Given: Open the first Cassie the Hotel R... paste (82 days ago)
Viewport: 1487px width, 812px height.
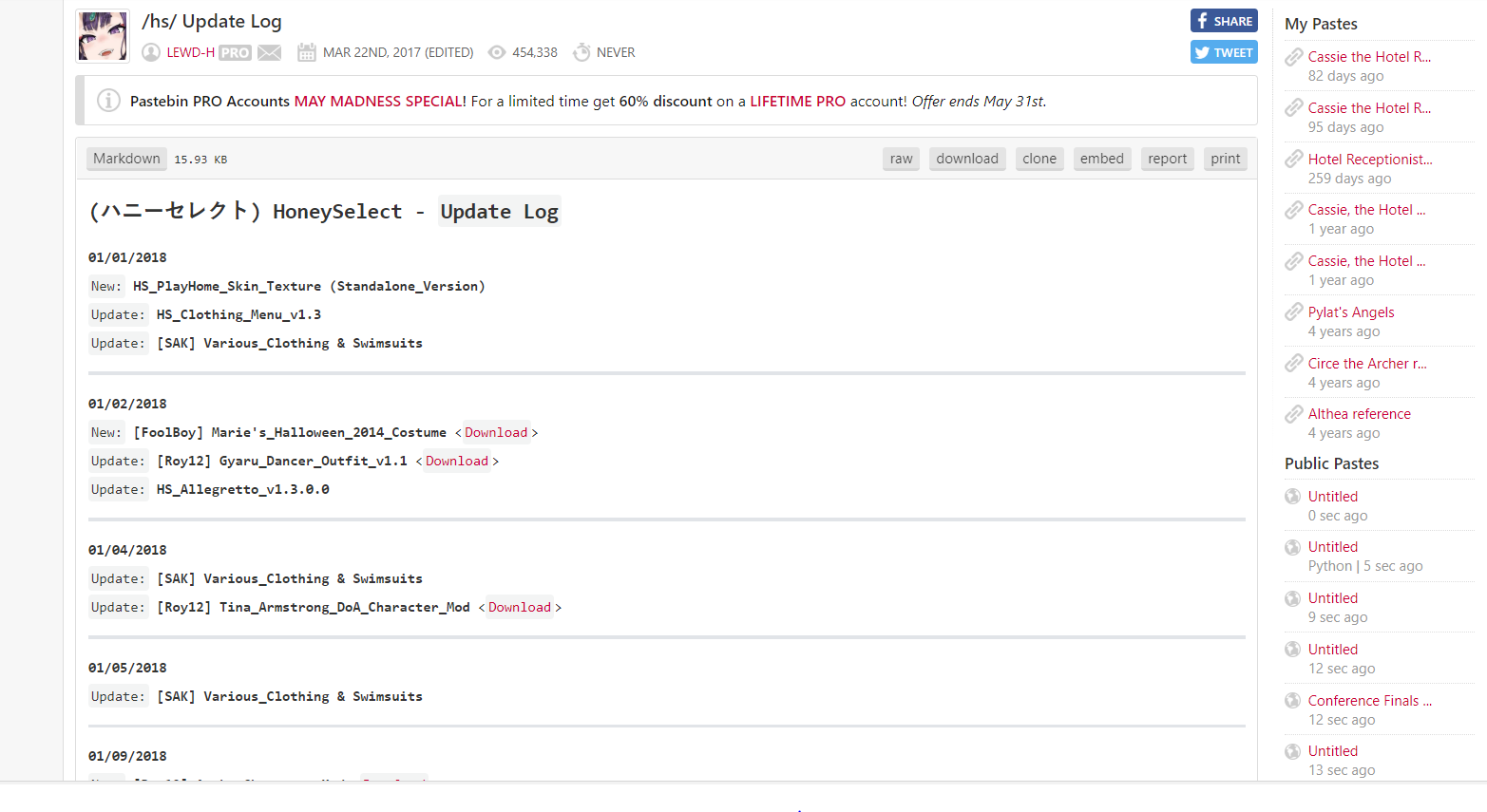Looking at the screenshot, I should [1369, 57].
